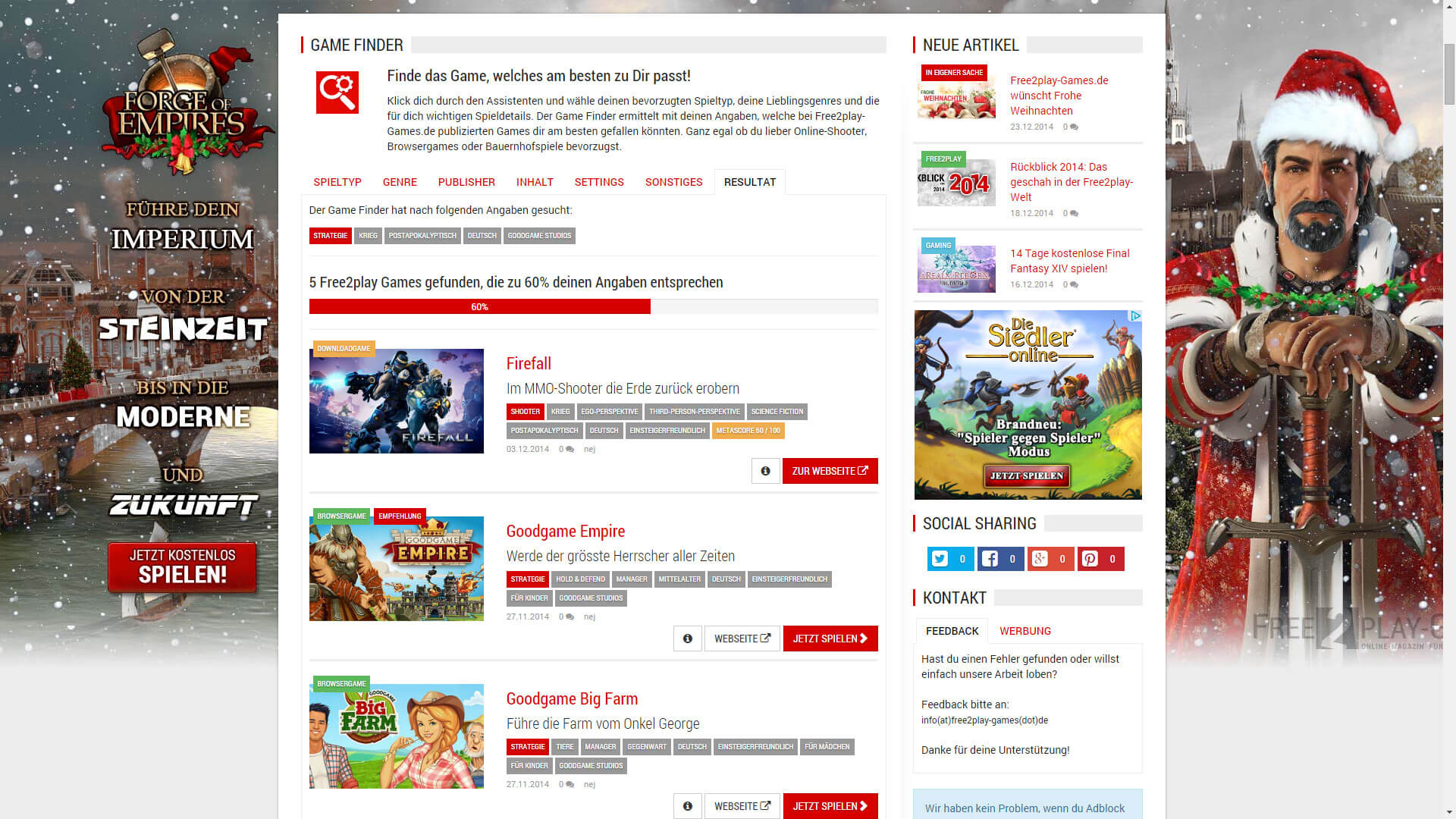The width and height of the screenshot is (1456, 819).
Task: Click Downloadgame label on Firefall
Action: coord(344,349)
